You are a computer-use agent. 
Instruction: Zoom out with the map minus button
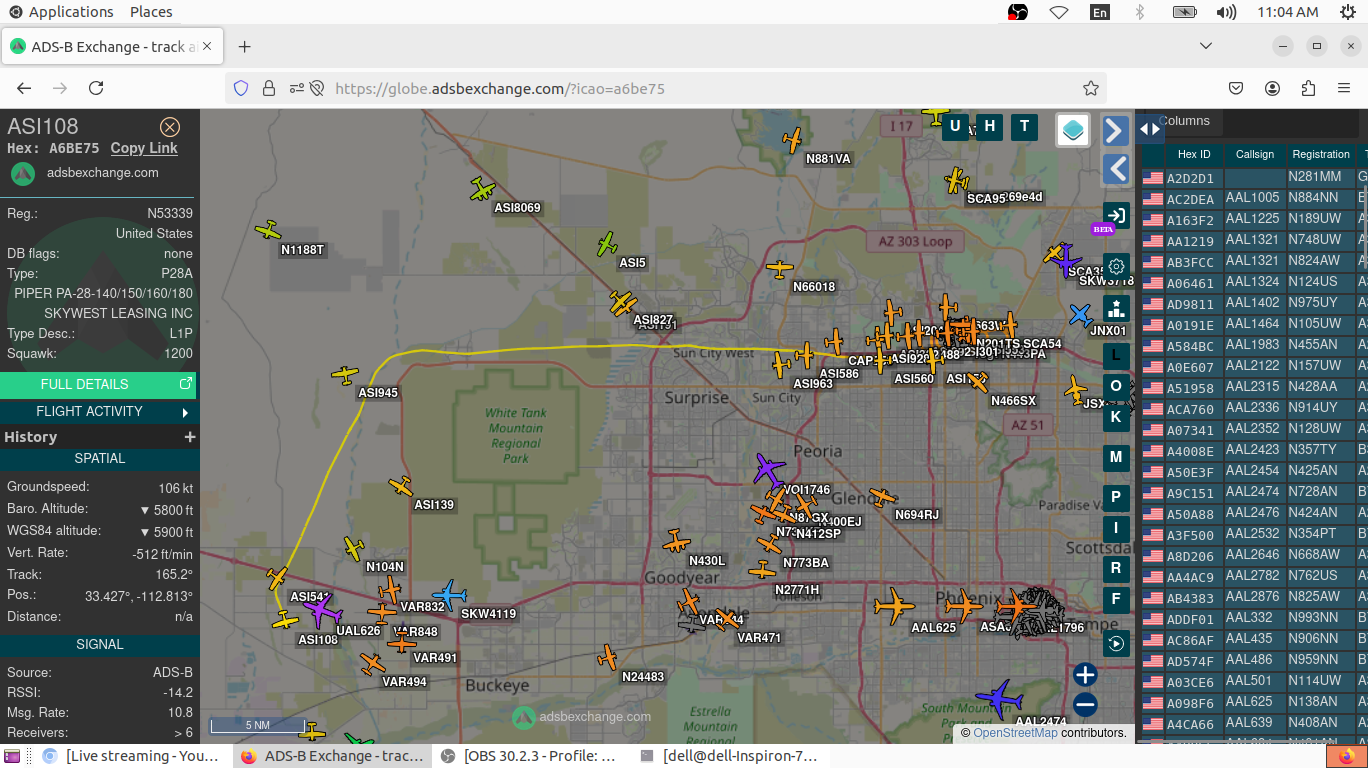click(1085, 705)
